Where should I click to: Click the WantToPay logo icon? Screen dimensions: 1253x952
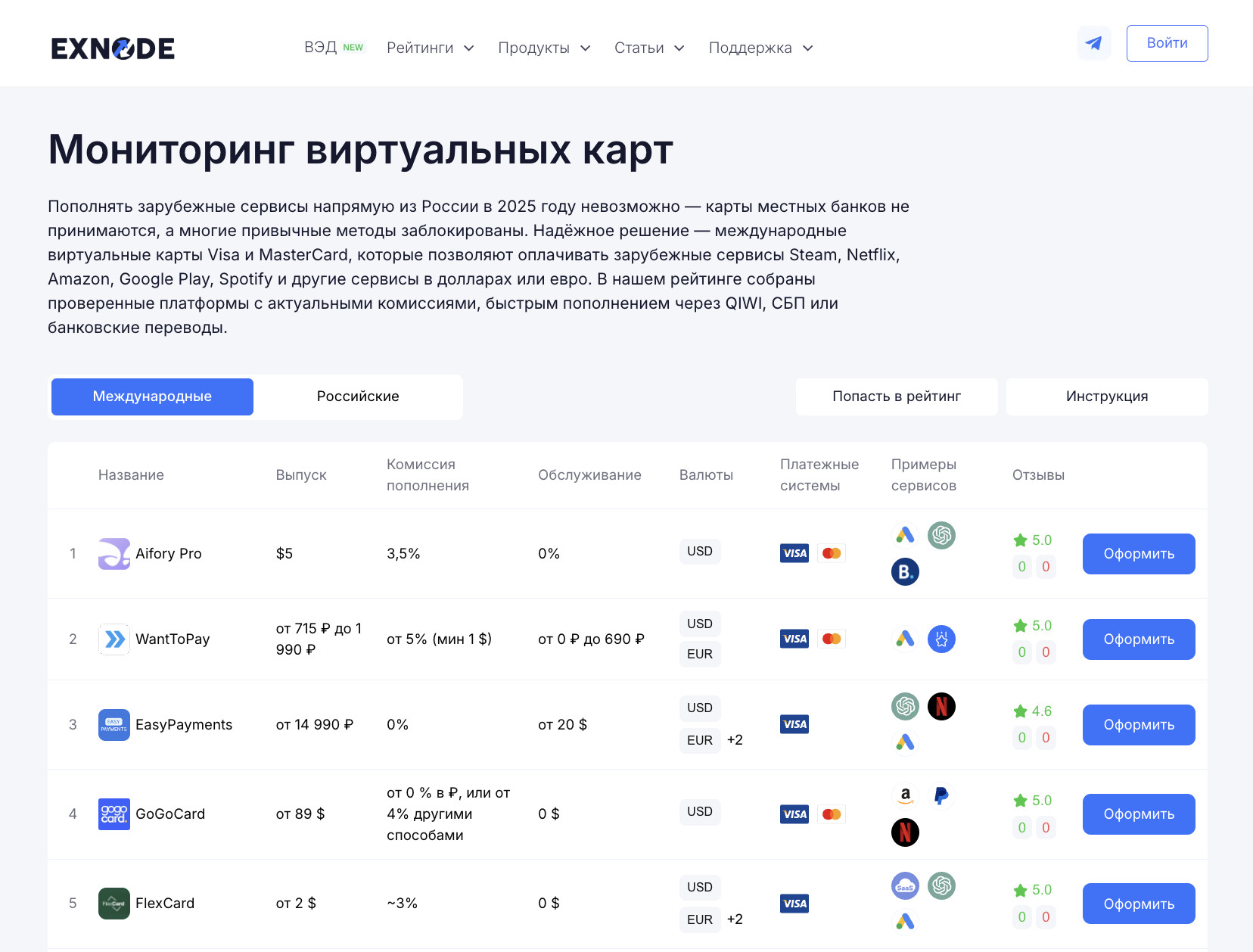tap(114, 639)
